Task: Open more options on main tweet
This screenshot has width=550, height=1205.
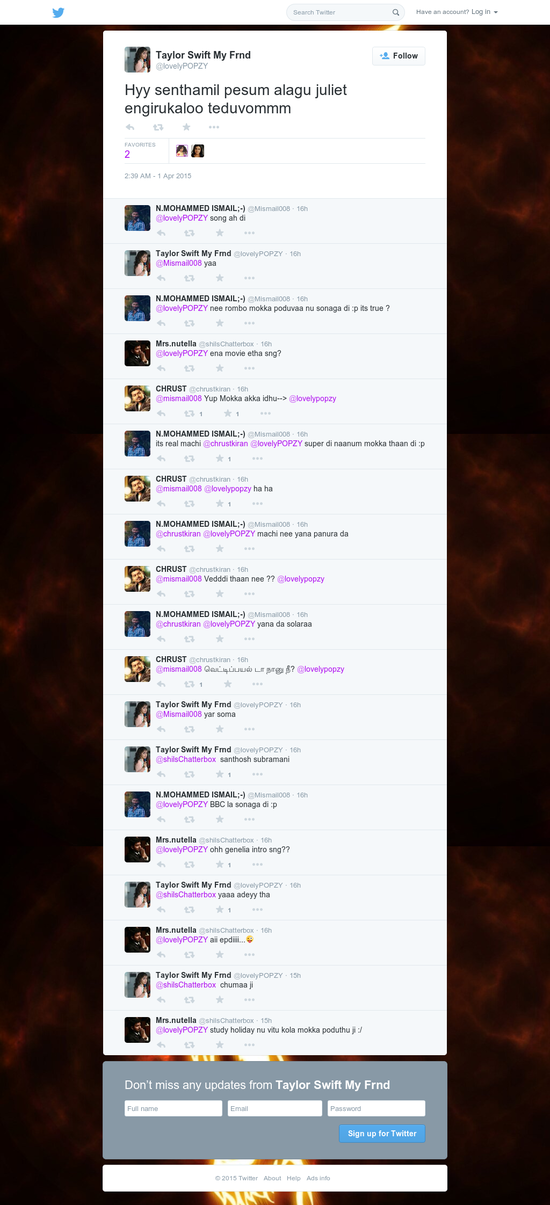Action: click(214, 127)
